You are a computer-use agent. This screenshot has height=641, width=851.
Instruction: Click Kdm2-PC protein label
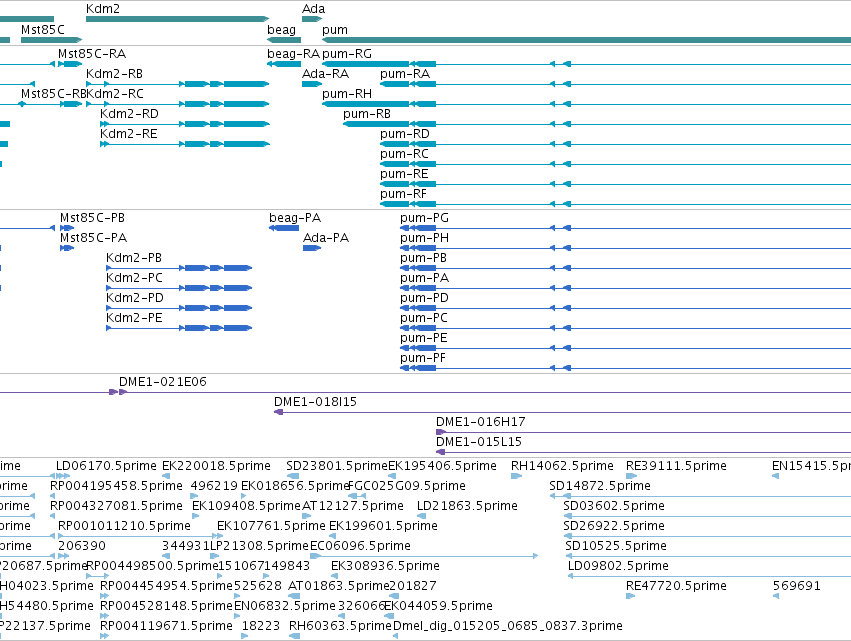[x=135, y=278]
